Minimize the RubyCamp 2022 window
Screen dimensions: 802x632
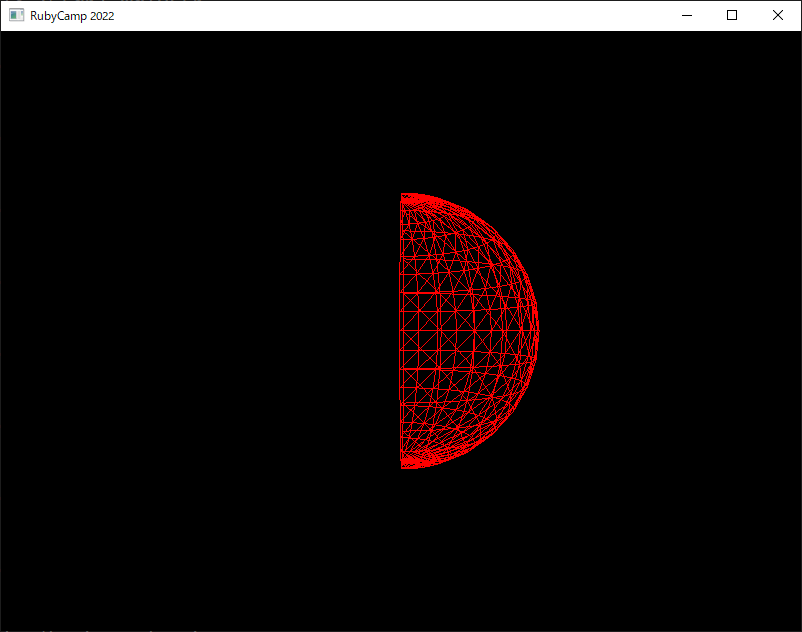click(687, 15)
